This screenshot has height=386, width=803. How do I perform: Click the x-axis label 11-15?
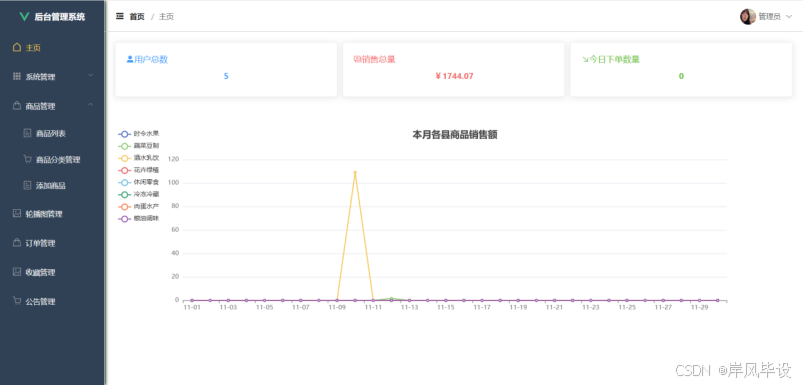[x=446, y=308]
